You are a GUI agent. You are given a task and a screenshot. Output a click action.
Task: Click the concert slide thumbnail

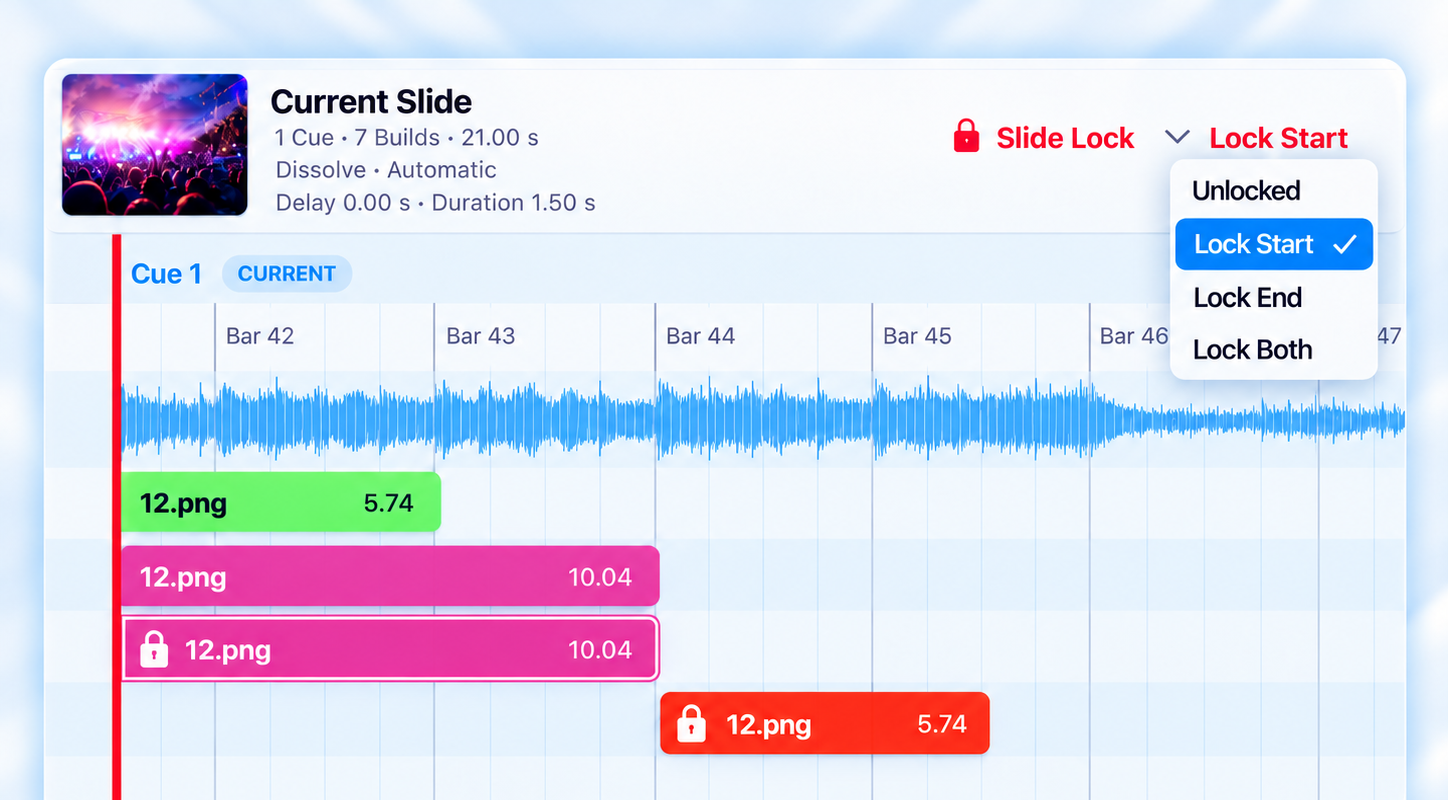click(x=154, y=145)
